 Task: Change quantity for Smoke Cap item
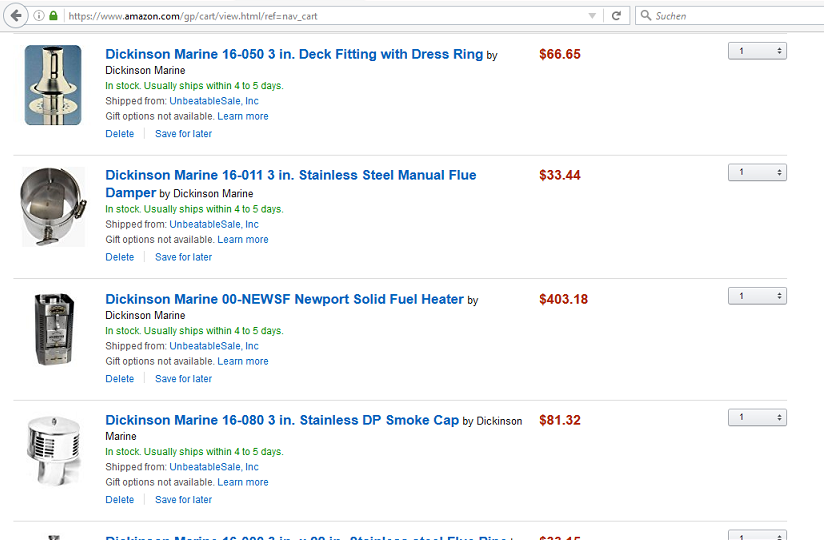[757, 418]
